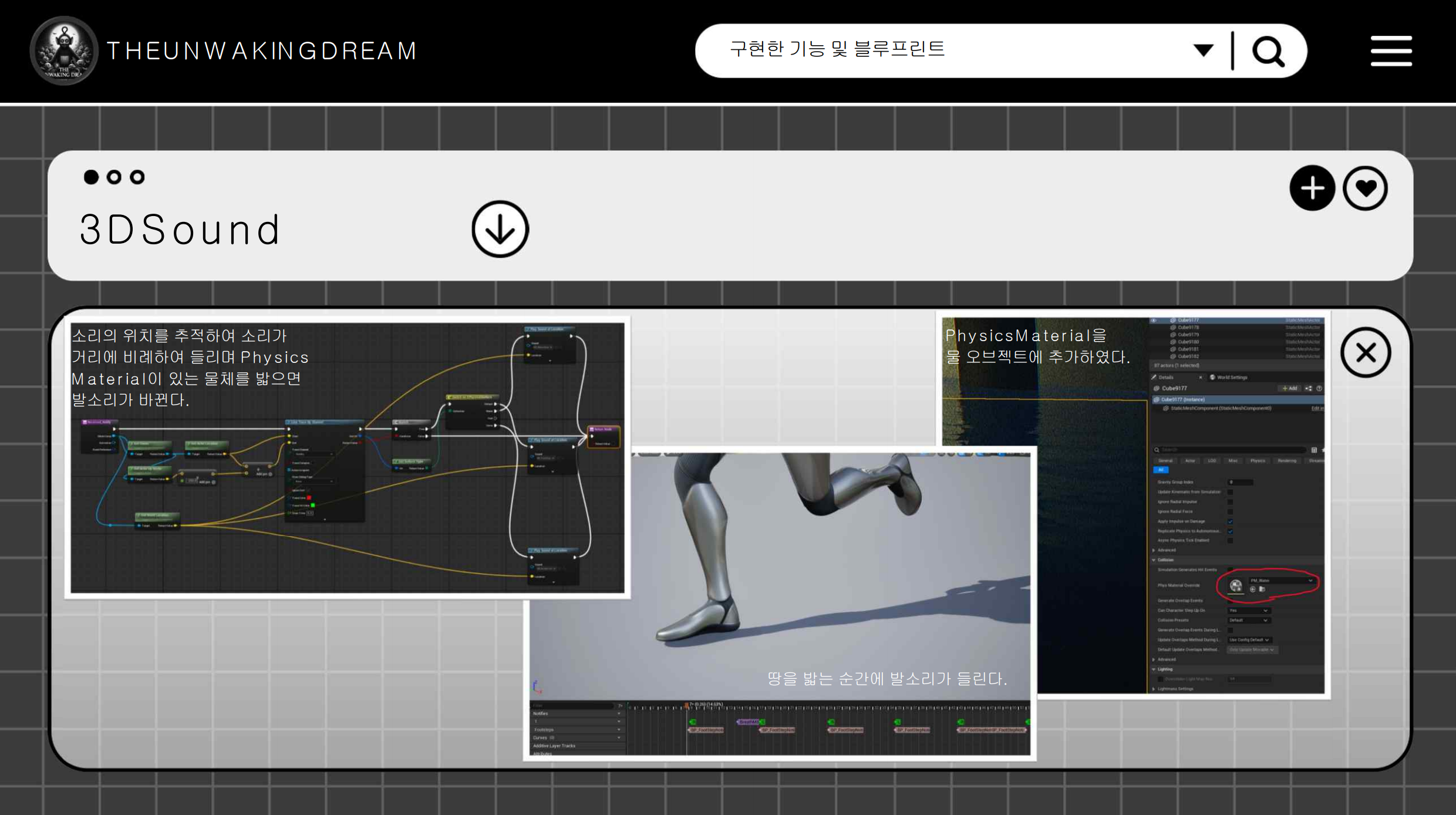Click the black plus icon

[1312, 188]
